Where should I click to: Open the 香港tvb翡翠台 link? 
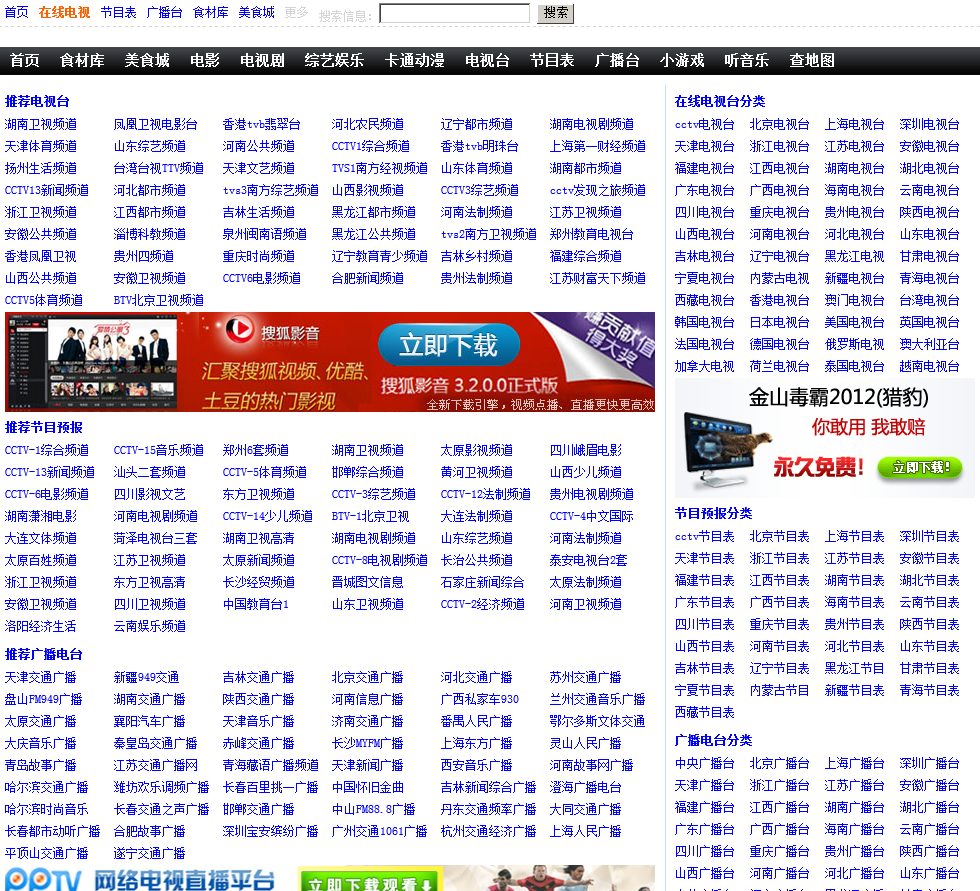pos(261,124)
